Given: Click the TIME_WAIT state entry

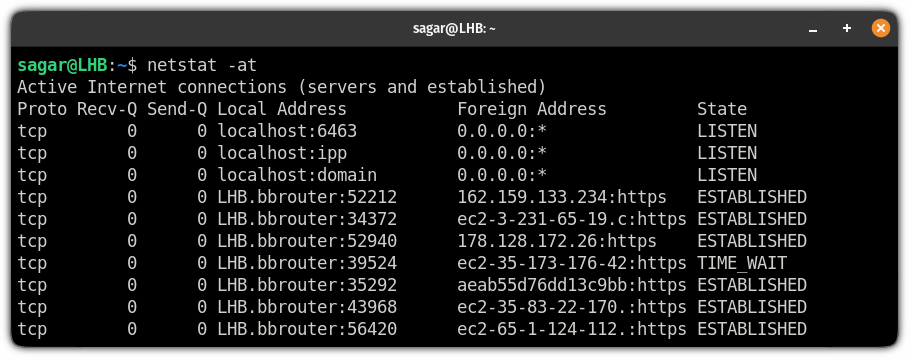Looking at the screenshot, I should point(742,264).
